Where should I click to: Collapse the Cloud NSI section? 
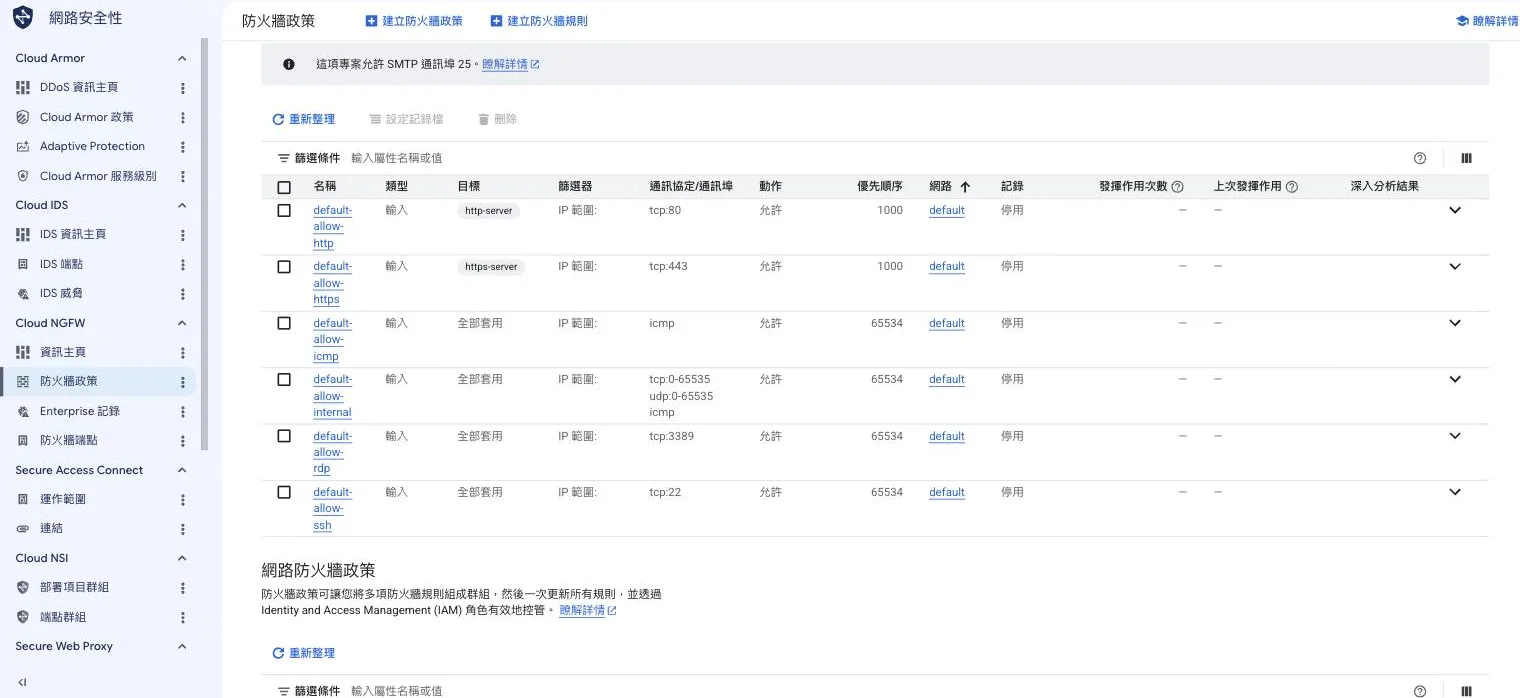182,558
